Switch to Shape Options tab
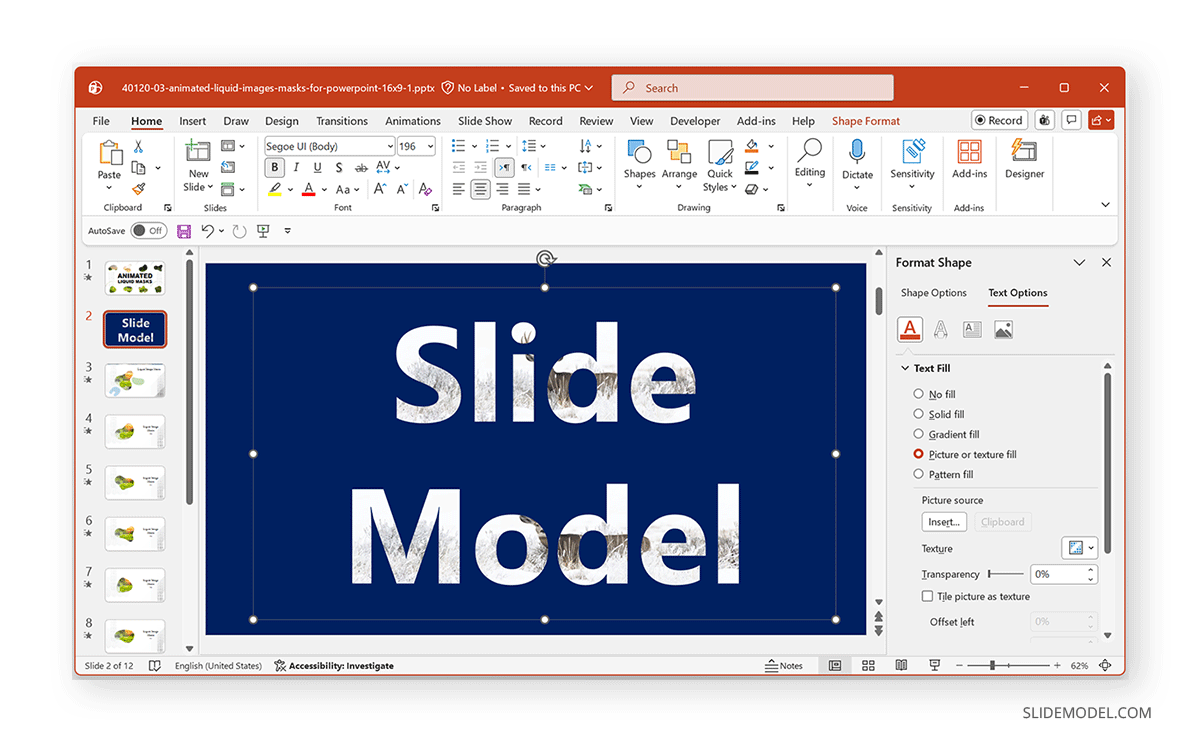The height and width of the screenshot is (743, 1200). click(934, 293)
